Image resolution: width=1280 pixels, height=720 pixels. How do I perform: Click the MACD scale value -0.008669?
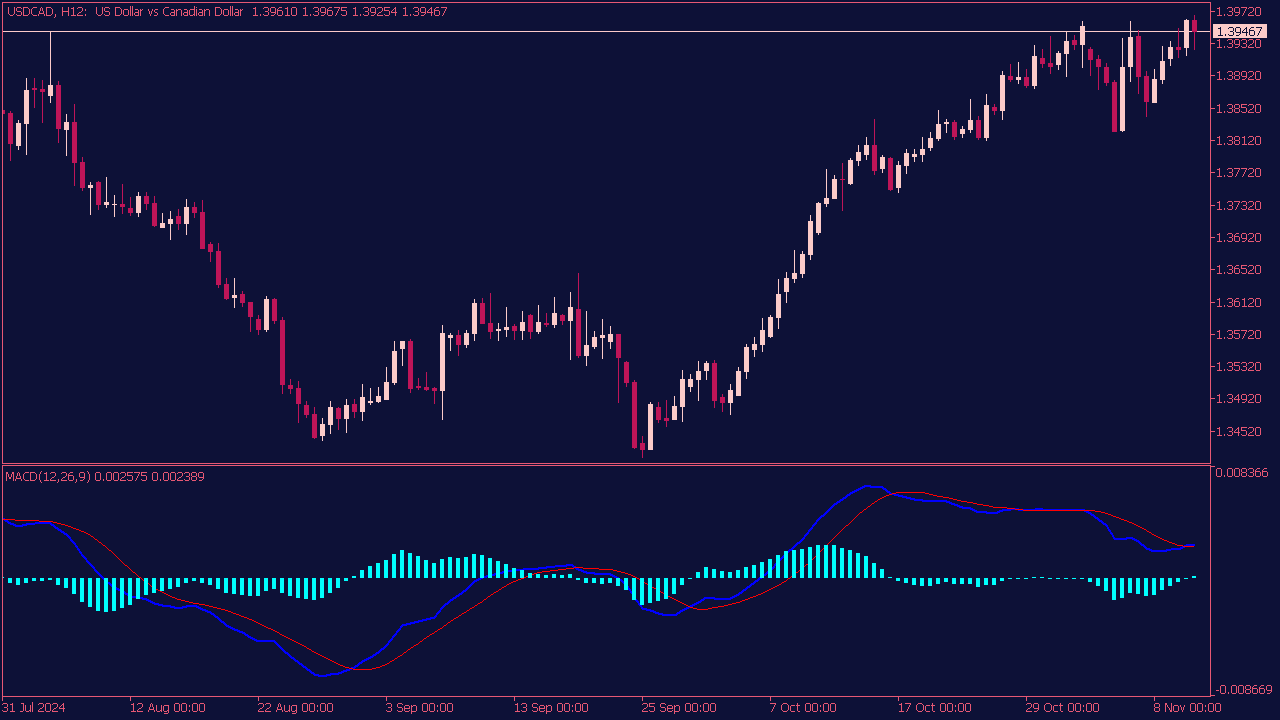click(1245, 690)
